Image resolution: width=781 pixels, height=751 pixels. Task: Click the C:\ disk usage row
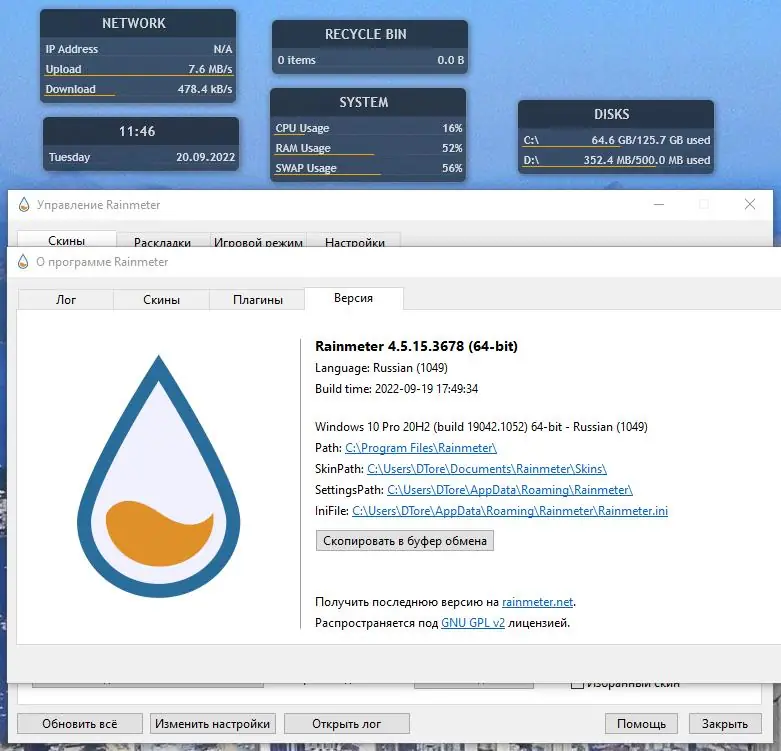click(x=617, y=140)
